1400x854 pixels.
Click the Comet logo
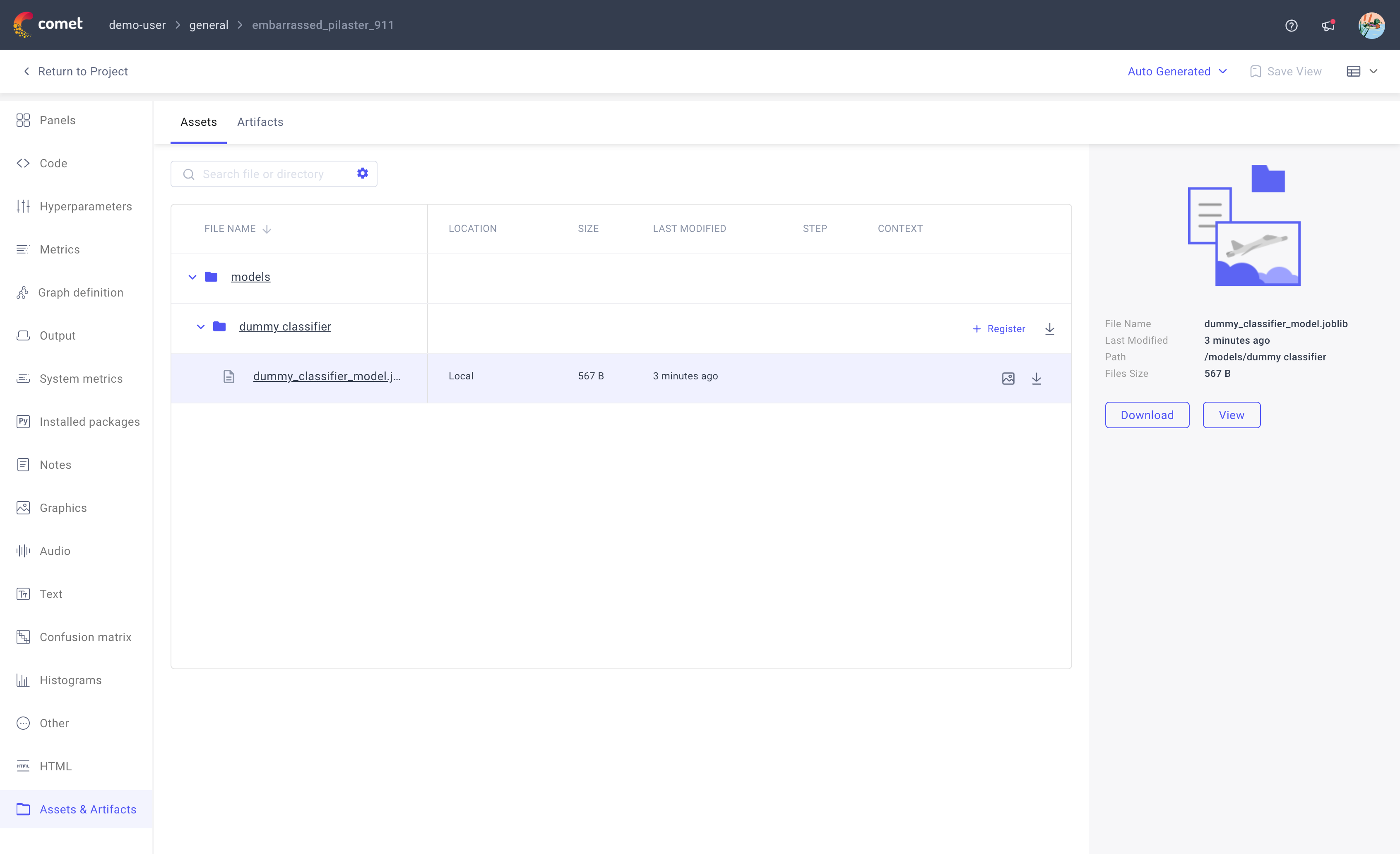48,24
